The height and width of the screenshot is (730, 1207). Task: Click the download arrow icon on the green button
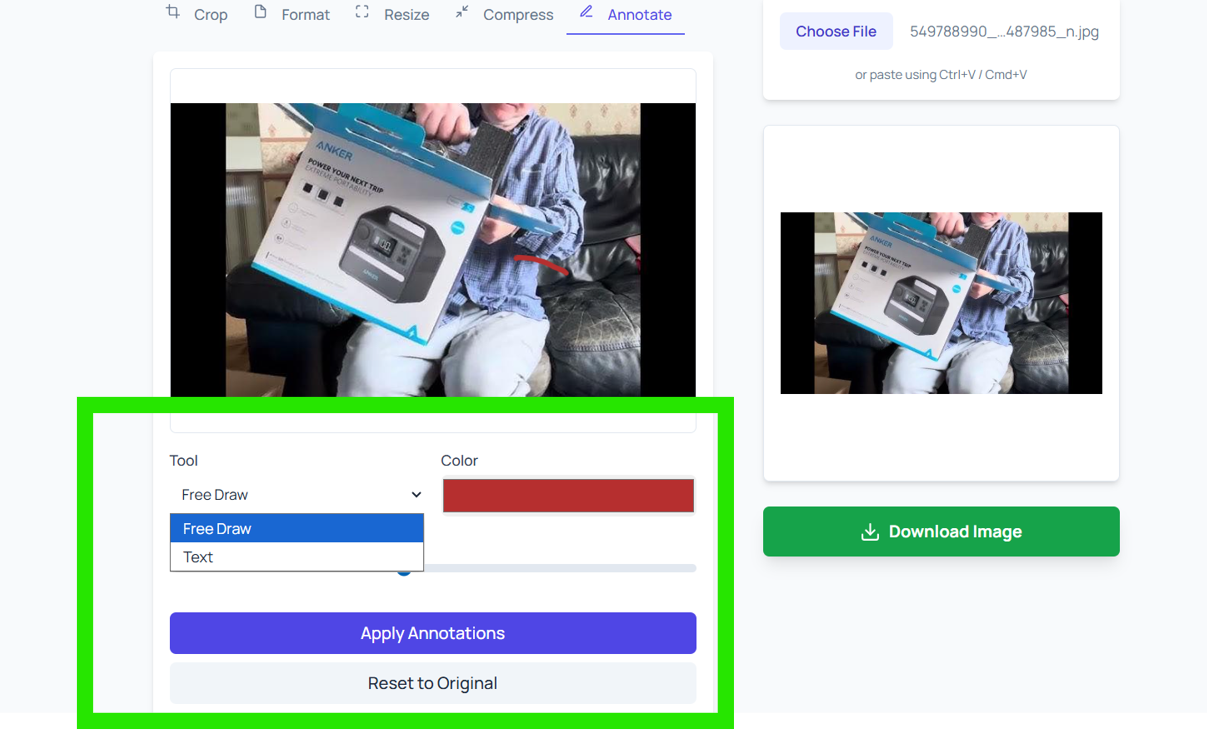[869, 531]
